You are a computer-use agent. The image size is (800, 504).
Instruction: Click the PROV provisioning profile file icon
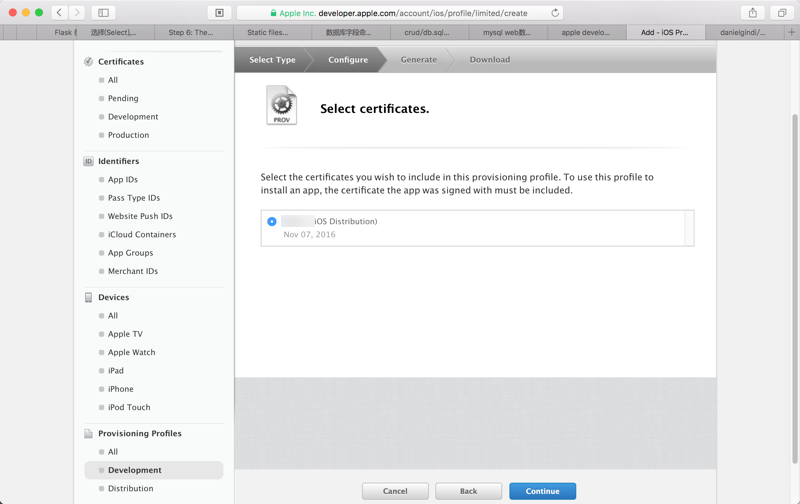point(281,105)
